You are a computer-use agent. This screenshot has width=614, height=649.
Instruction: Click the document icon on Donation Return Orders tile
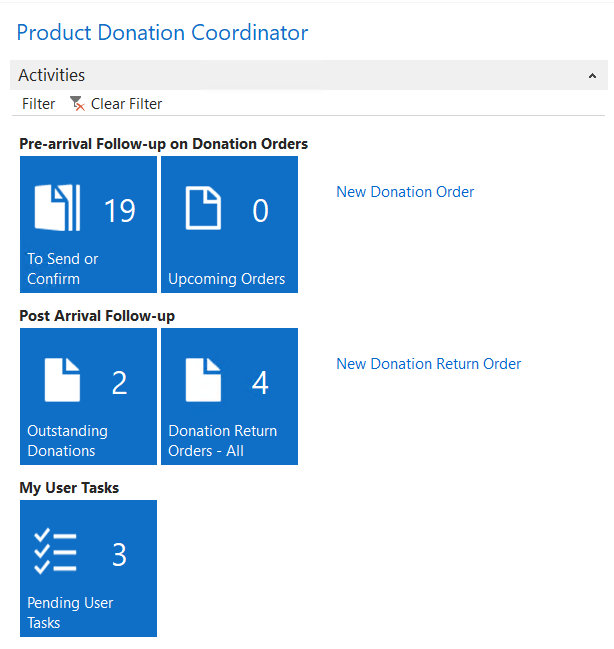[x=202, y=381]
